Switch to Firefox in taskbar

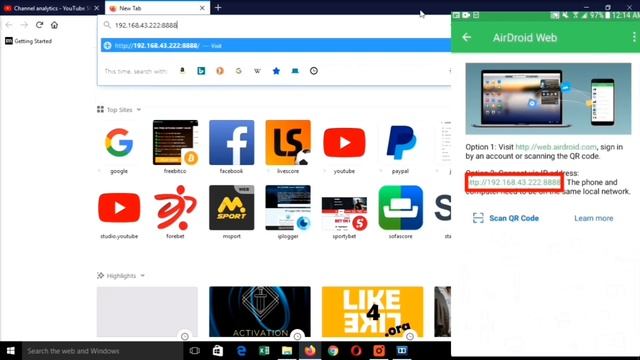(310, 351)
